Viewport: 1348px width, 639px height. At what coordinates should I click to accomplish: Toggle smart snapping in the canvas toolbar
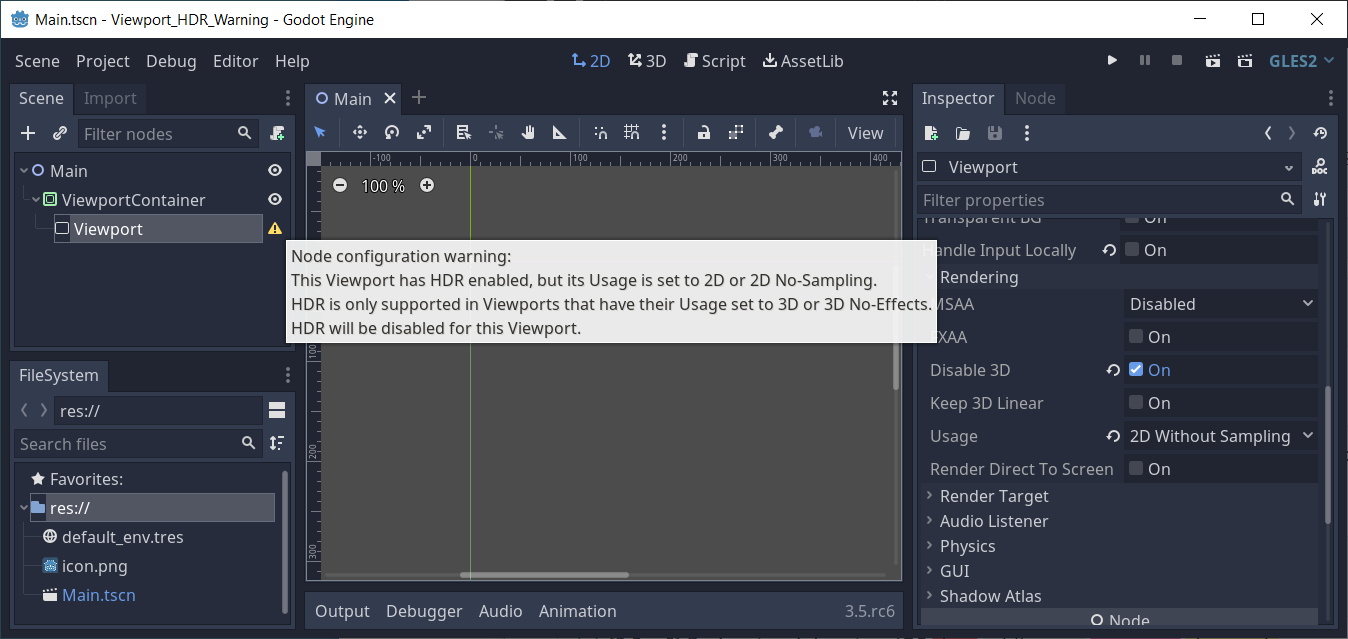[600, 132]
